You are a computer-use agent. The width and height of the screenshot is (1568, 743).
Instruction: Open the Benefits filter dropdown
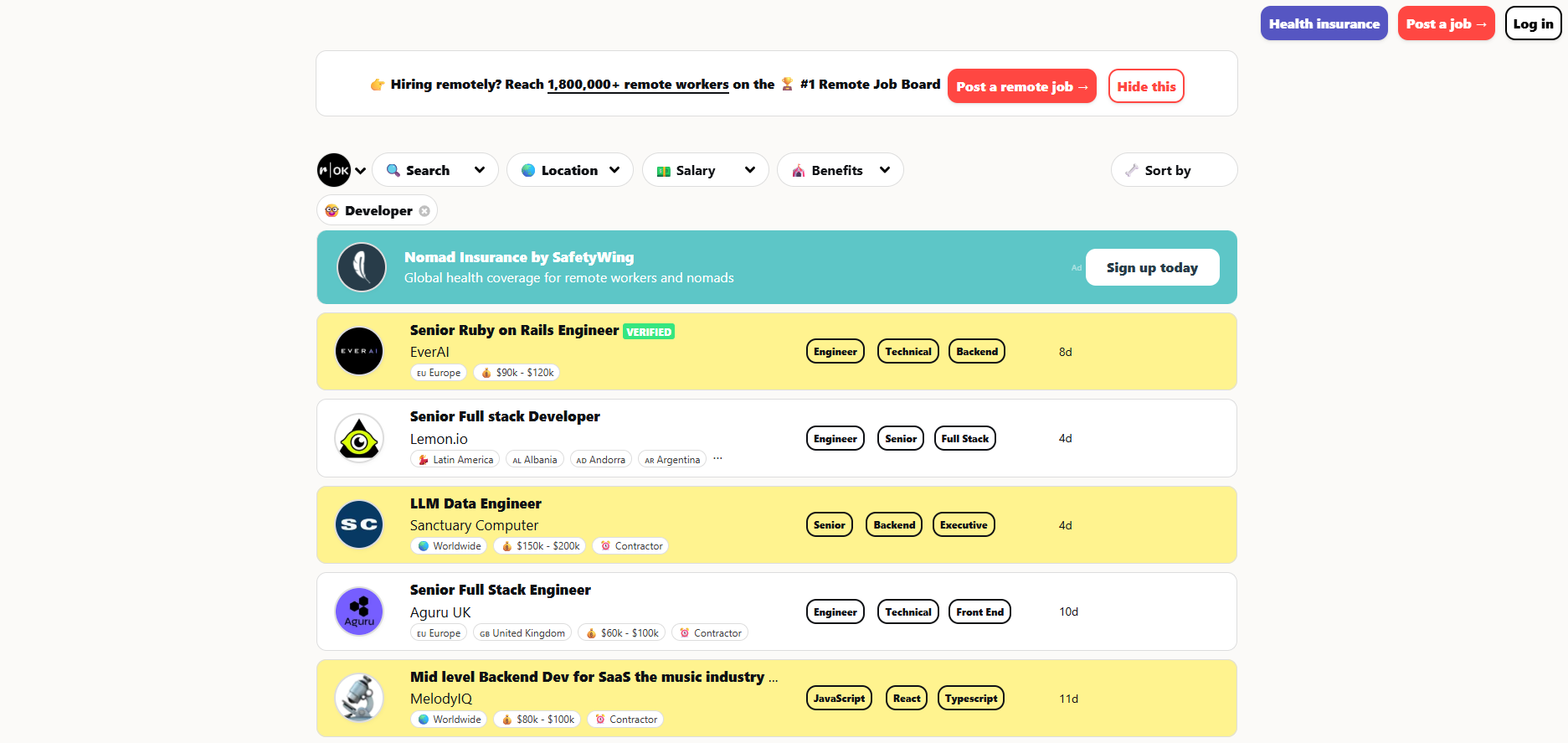[x=841, y=170]
